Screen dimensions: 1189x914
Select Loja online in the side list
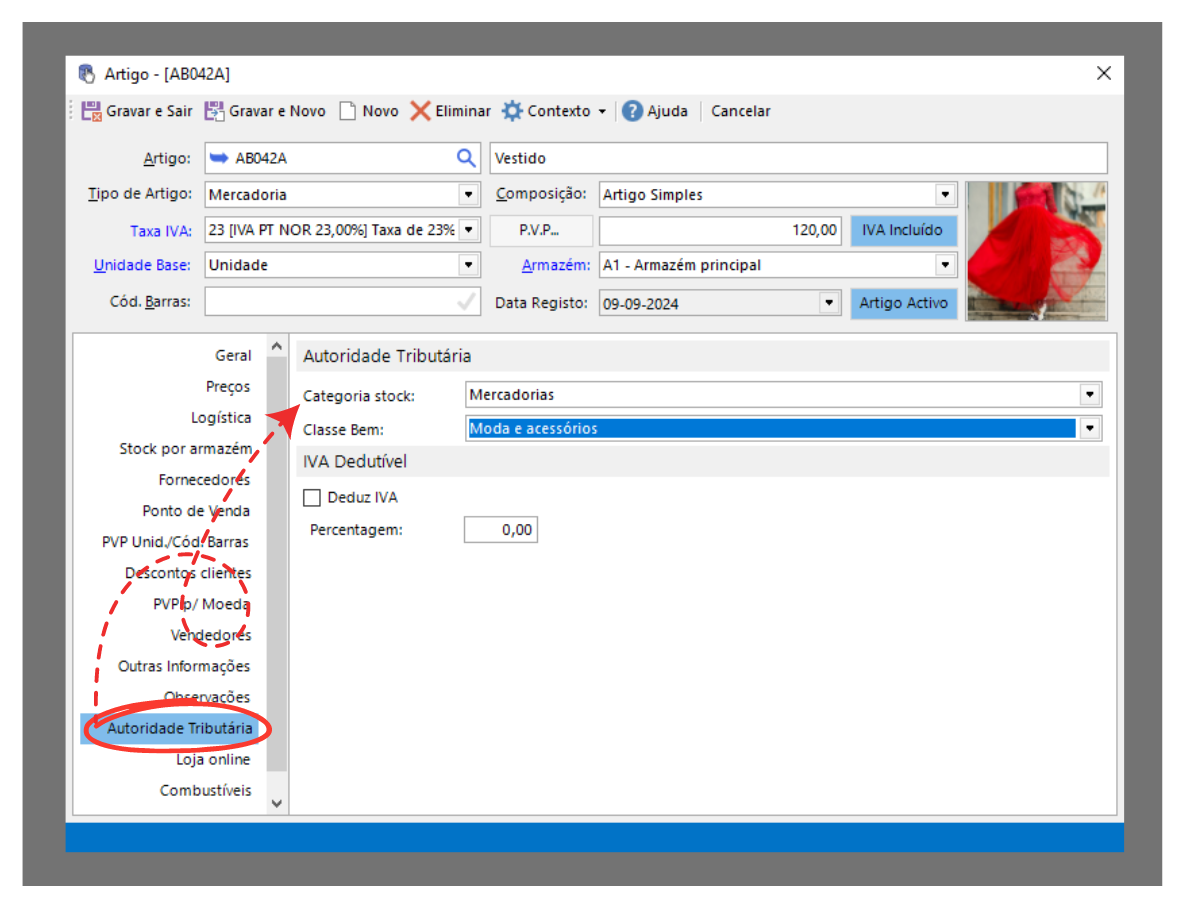pos(213,760)
